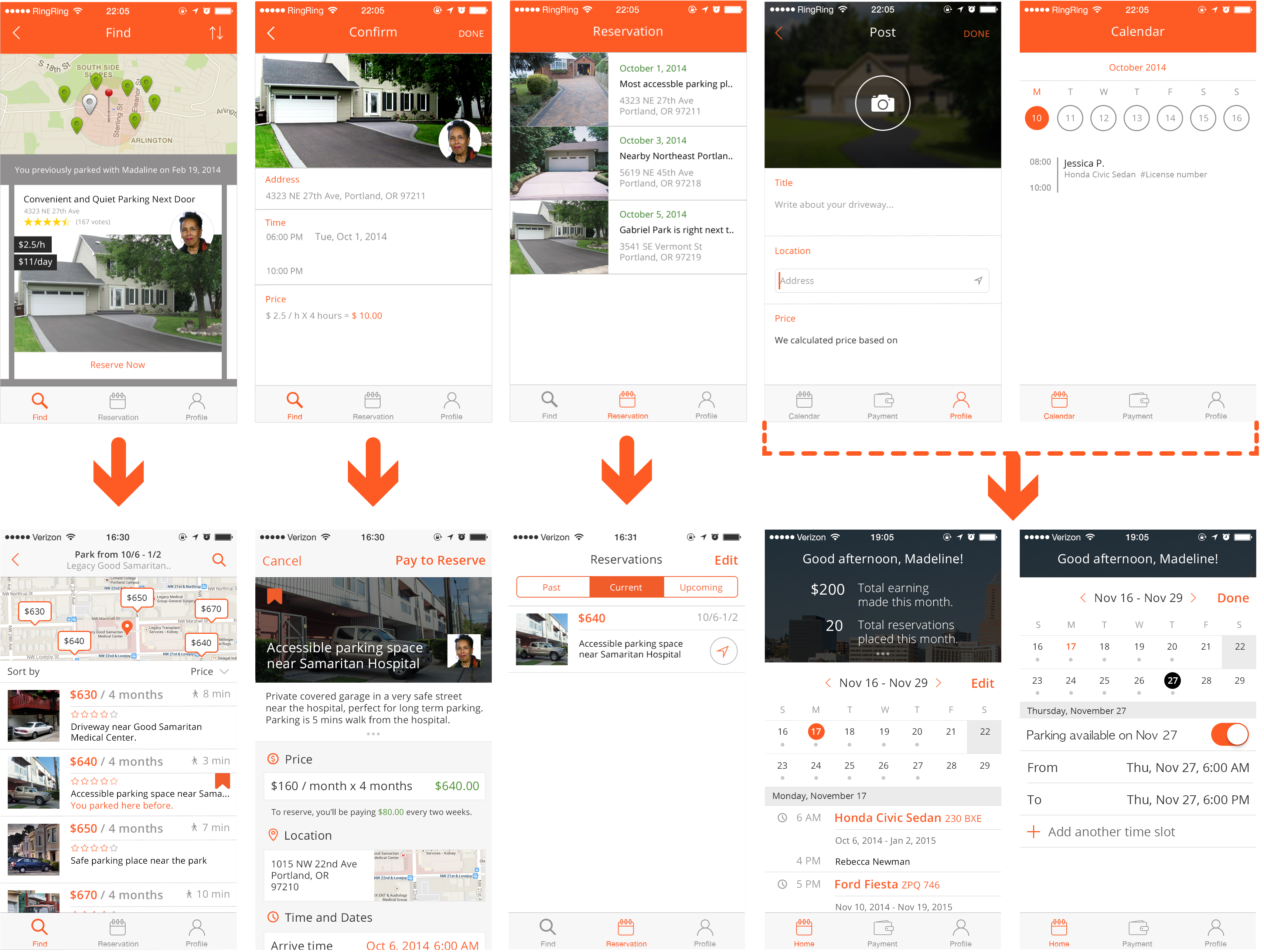Image resolution: width=1264 pixels, height=952 pixels.
Task: Tap Pay to Reserve button
Action: coord(440,560)
